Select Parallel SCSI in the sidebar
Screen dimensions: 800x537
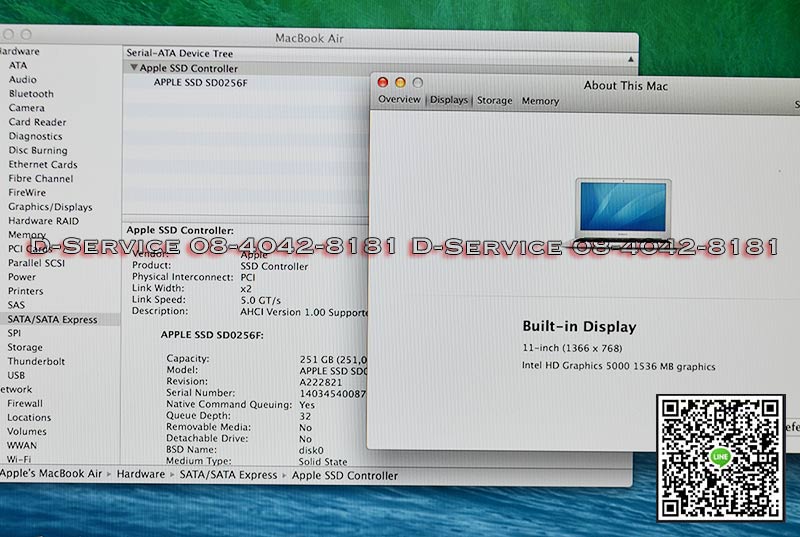click(36, 263)
